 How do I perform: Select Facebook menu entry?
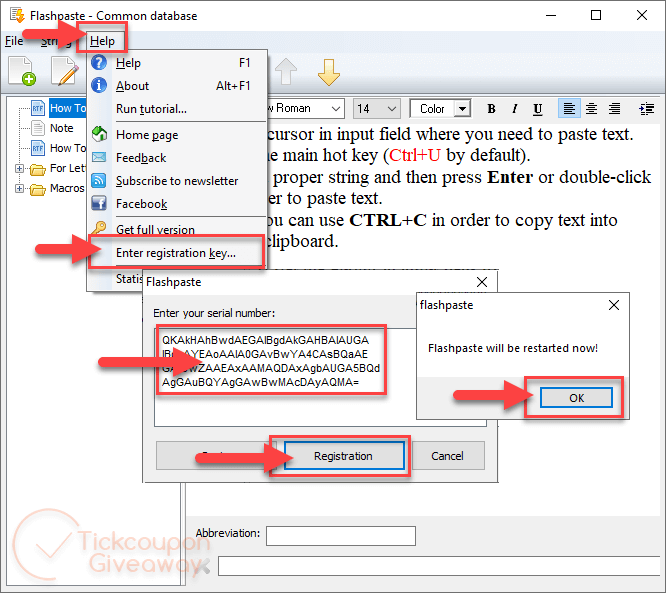point(177,204)
